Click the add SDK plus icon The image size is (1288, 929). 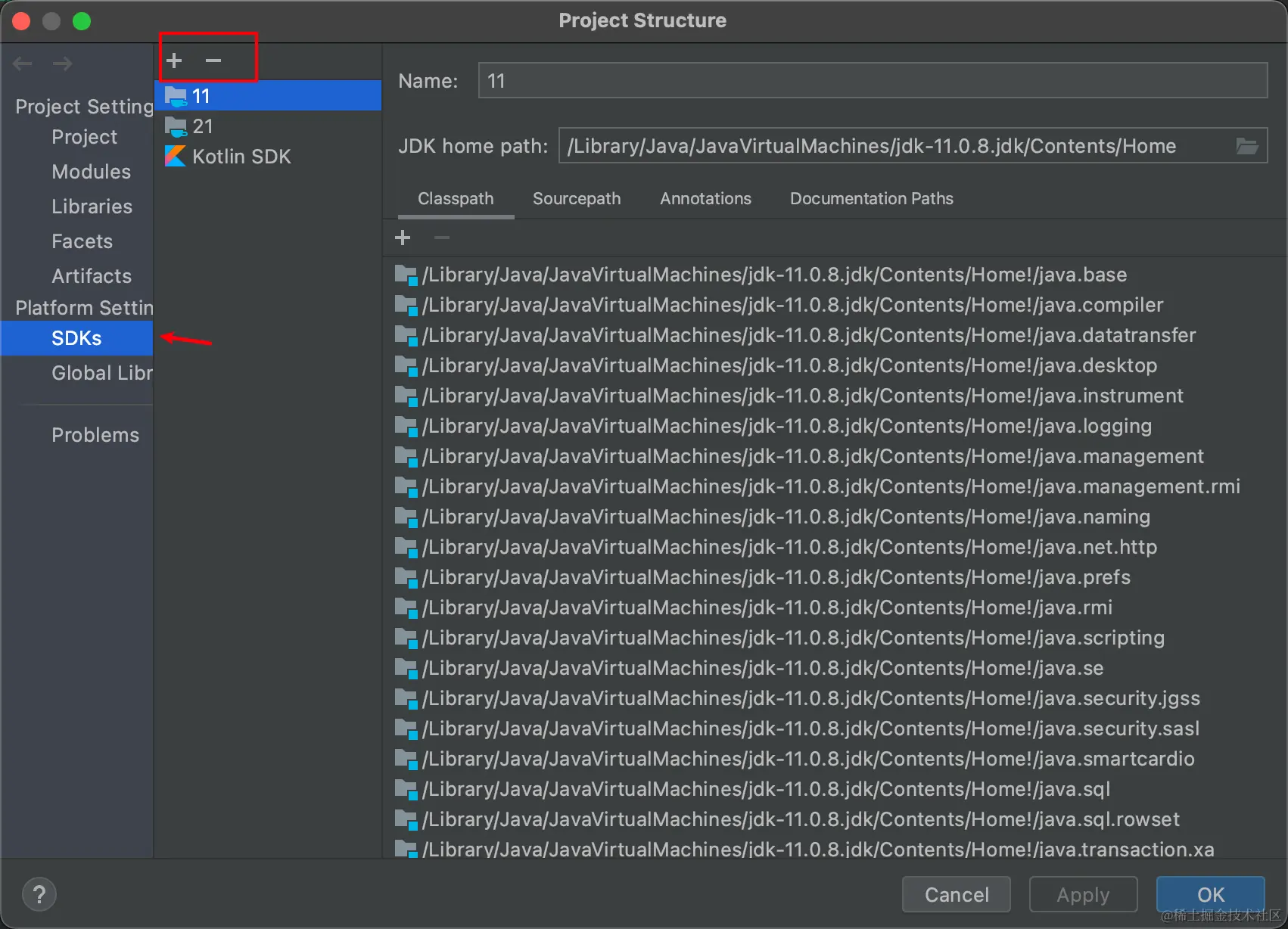pos(174,61)
